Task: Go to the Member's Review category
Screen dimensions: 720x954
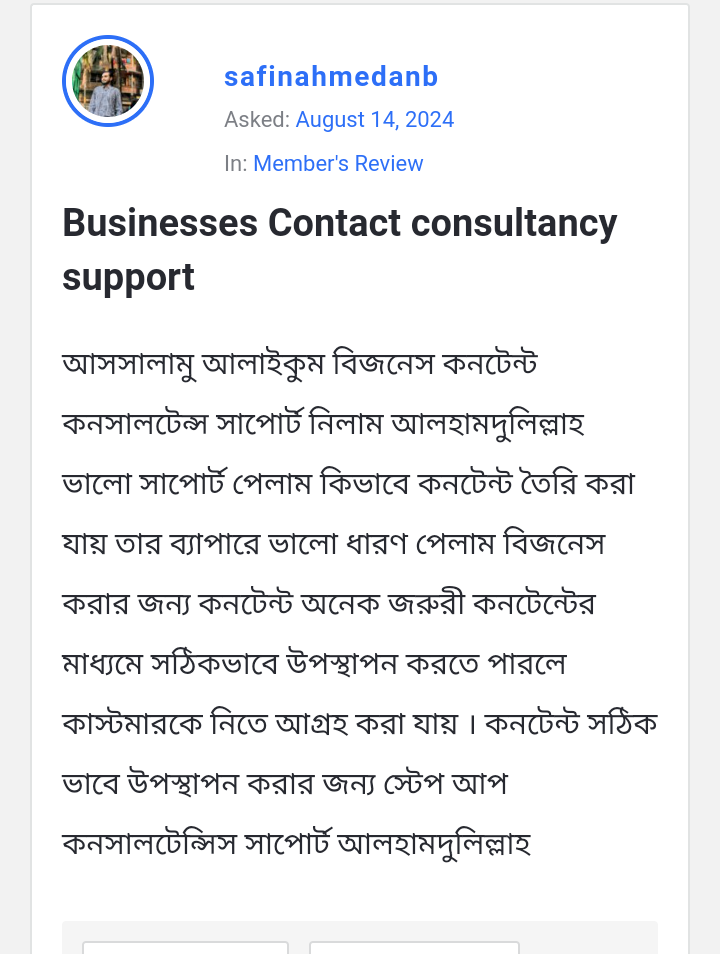Action: click(x=338, y=164)
